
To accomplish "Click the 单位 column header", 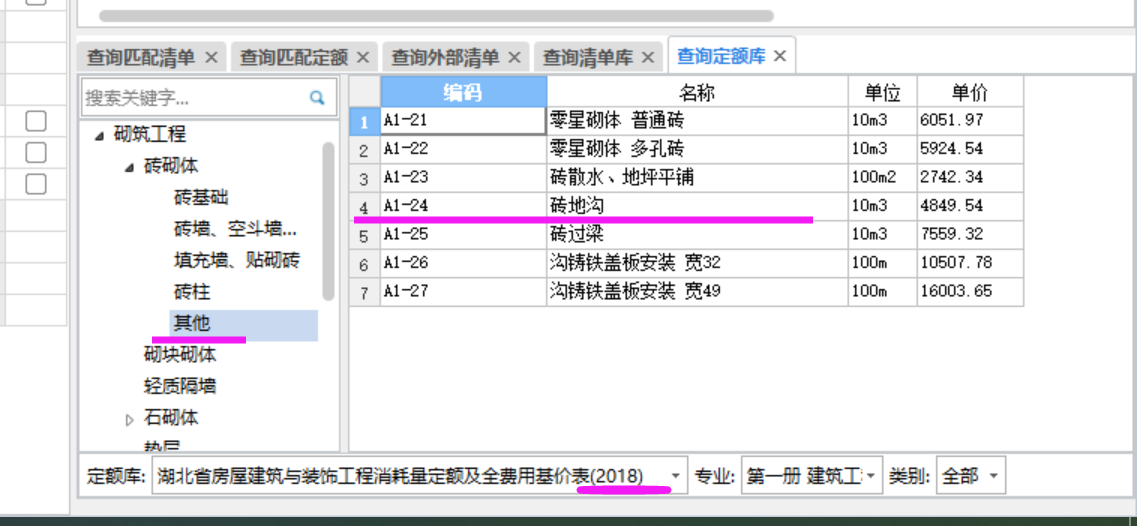I will (882, 92).
